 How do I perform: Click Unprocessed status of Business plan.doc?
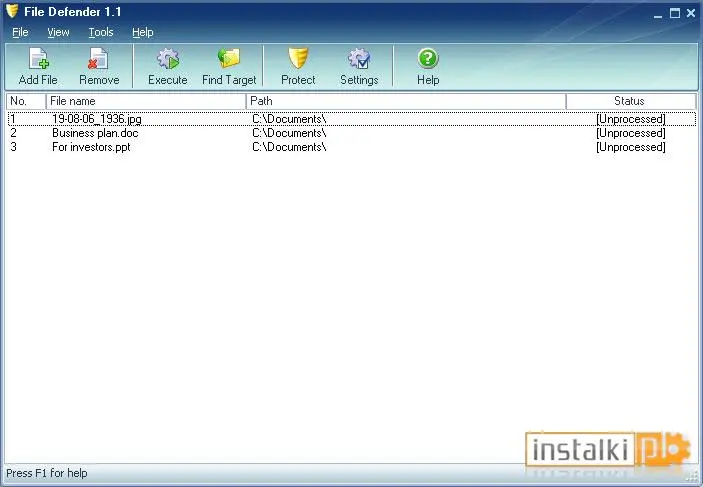click(x=631, y=133)
